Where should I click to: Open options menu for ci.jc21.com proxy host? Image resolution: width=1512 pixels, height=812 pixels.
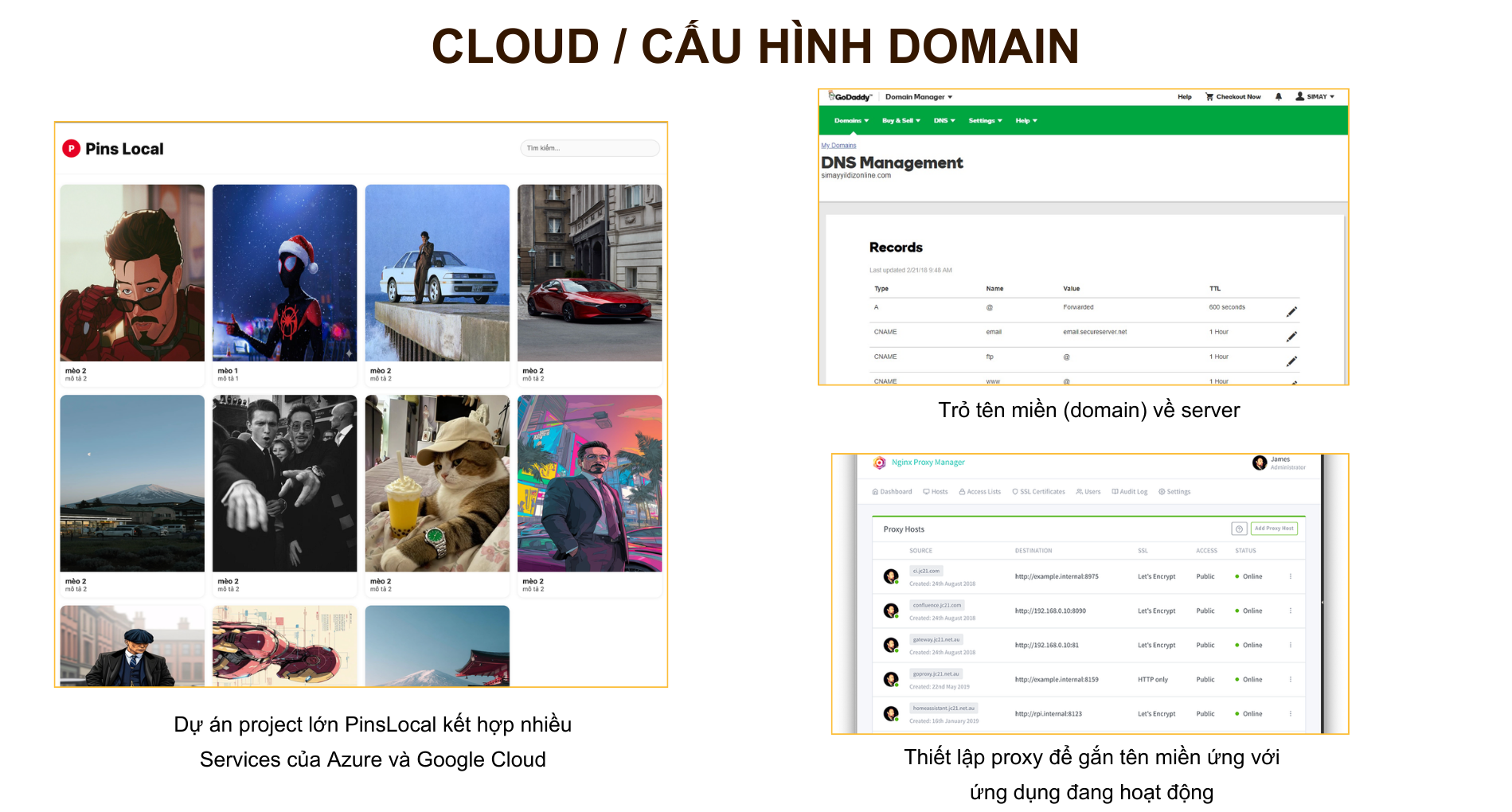[x=1291, y=576]
